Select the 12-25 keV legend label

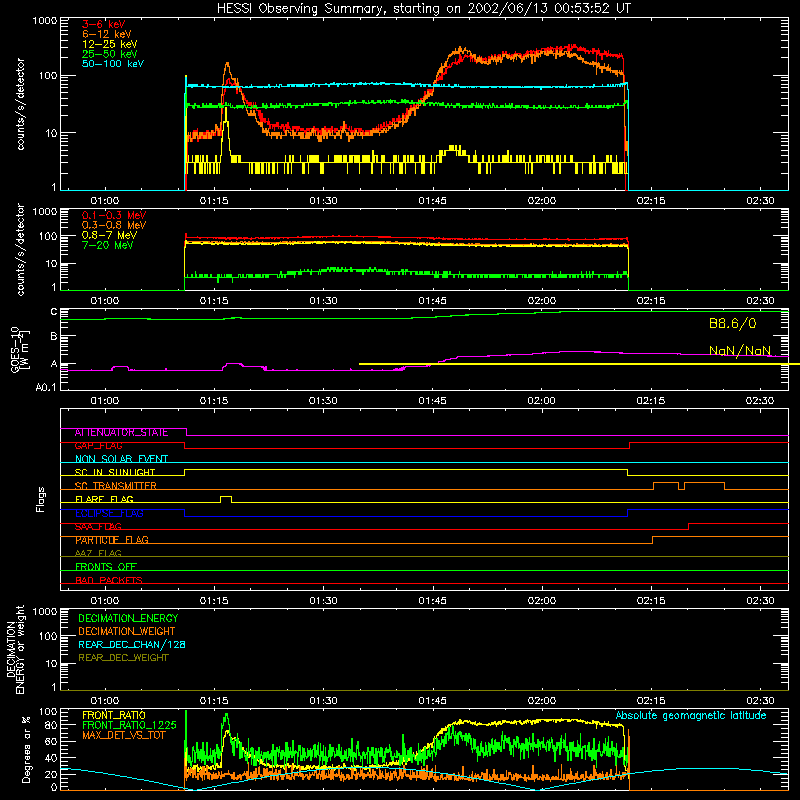[110, 44]
